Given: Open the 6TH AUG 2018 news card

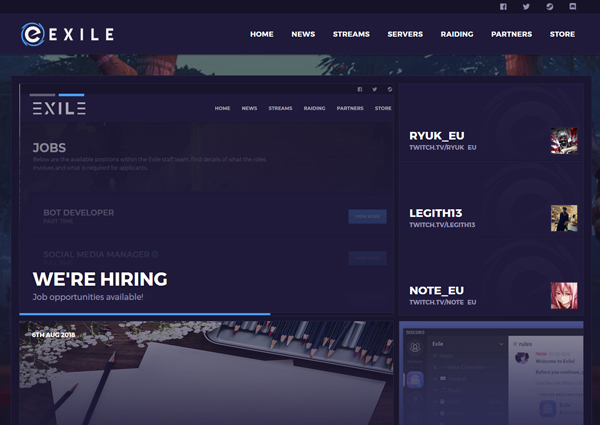Looking at the screenshot, I should [x=206, y=373].
